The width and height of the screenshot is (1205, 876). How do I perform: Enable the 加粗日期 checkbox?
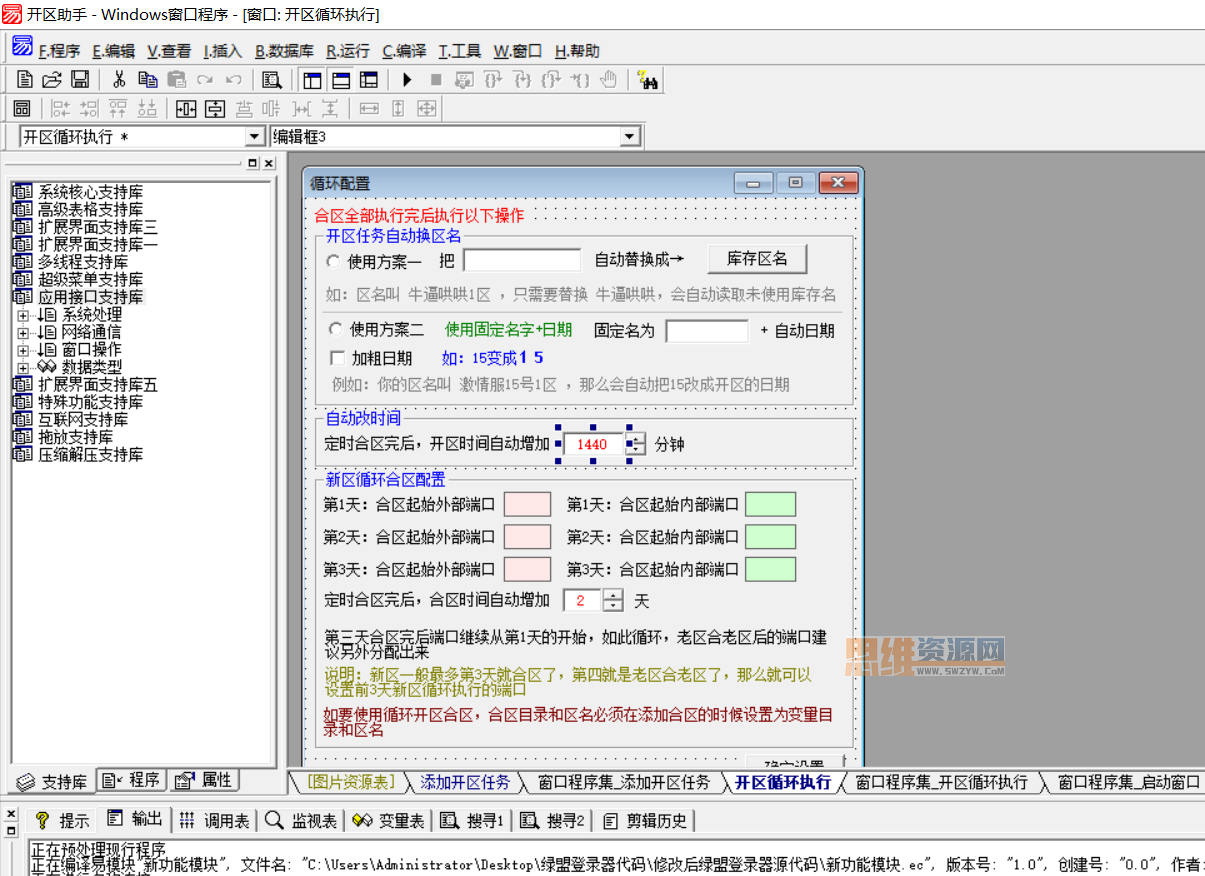click(x=336, y=357)
